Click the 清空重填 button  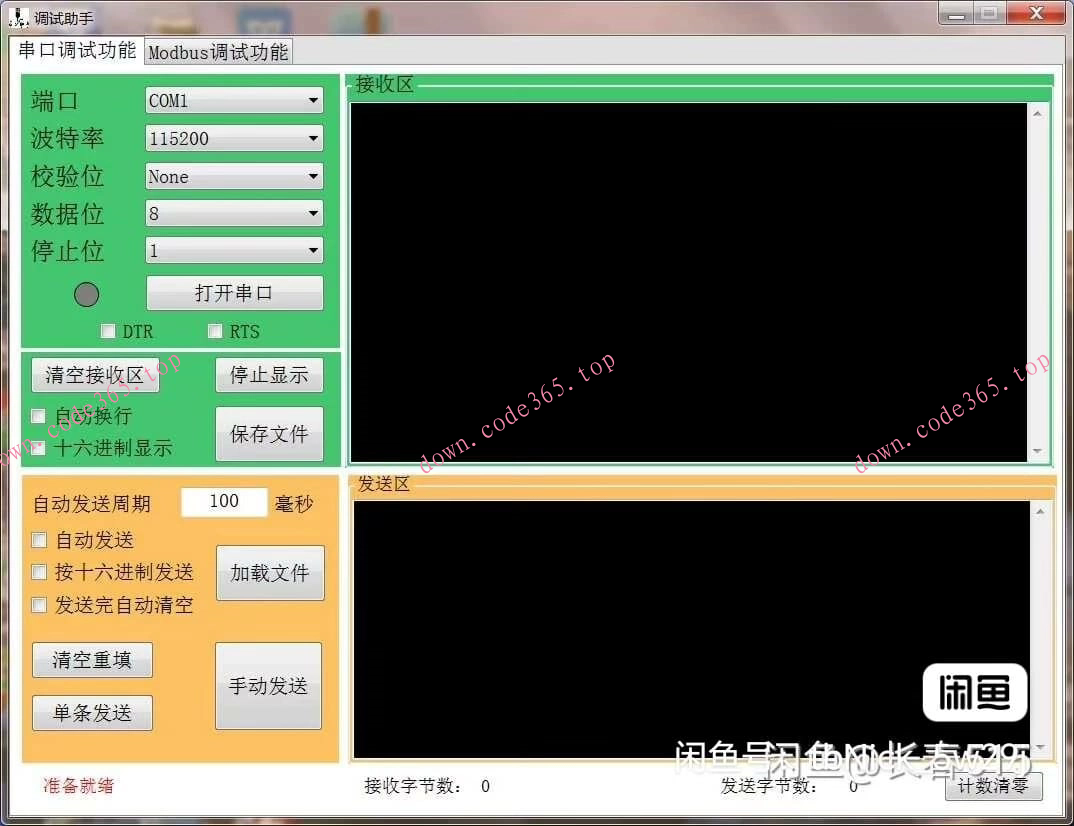92,660
